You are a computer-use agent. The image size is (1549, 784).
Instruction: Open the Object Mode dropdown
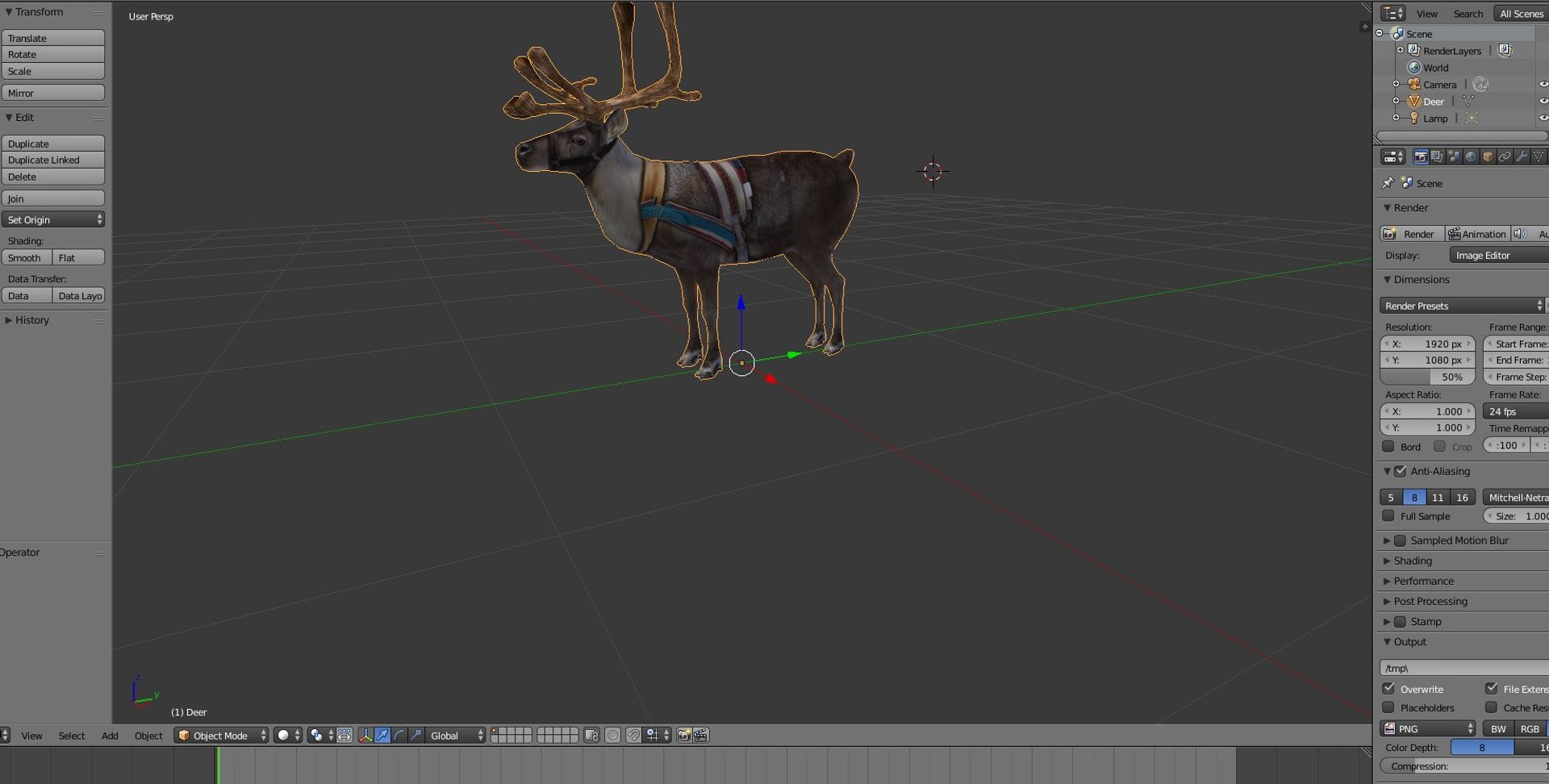(x=221, y=735)
